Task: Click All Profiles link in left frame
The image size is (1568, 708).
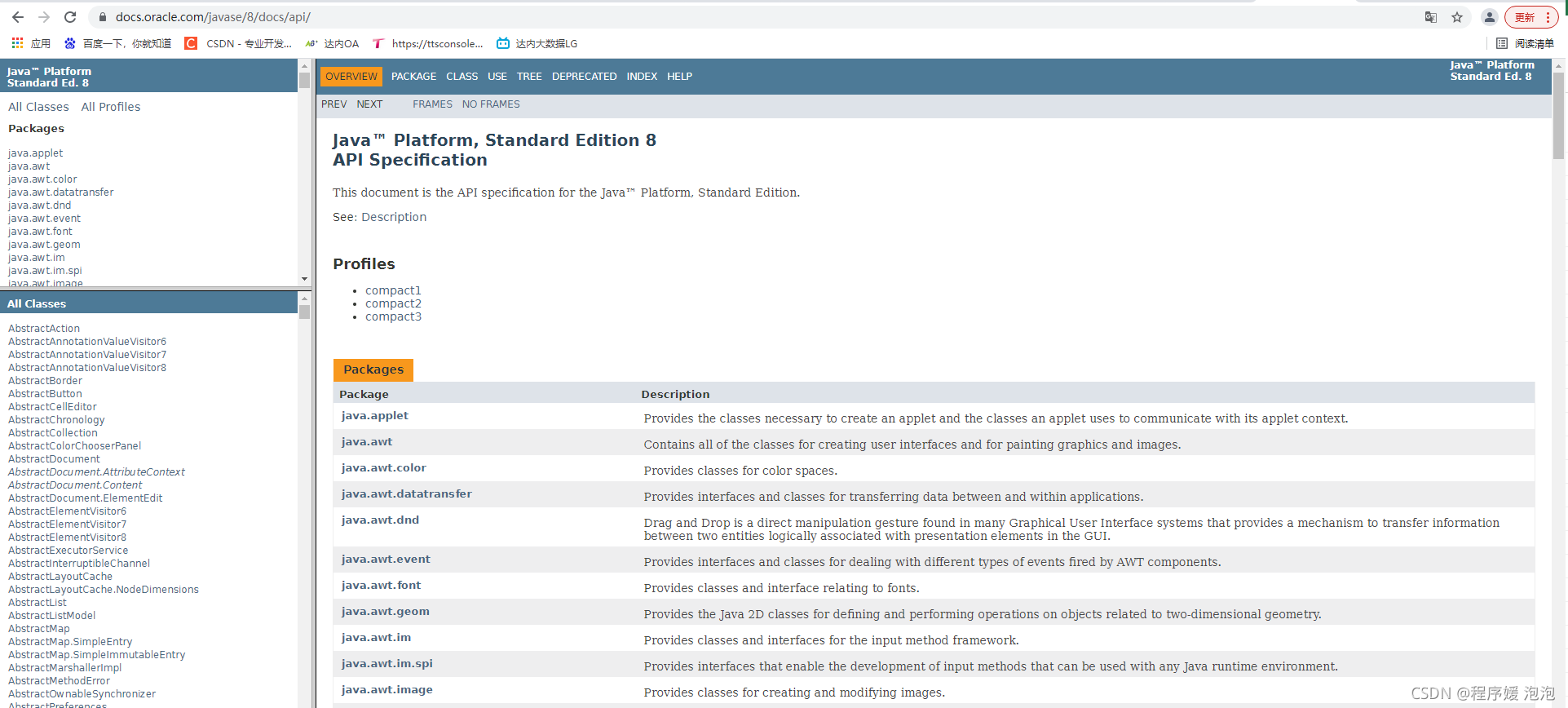Action: (x=111, y=107)
